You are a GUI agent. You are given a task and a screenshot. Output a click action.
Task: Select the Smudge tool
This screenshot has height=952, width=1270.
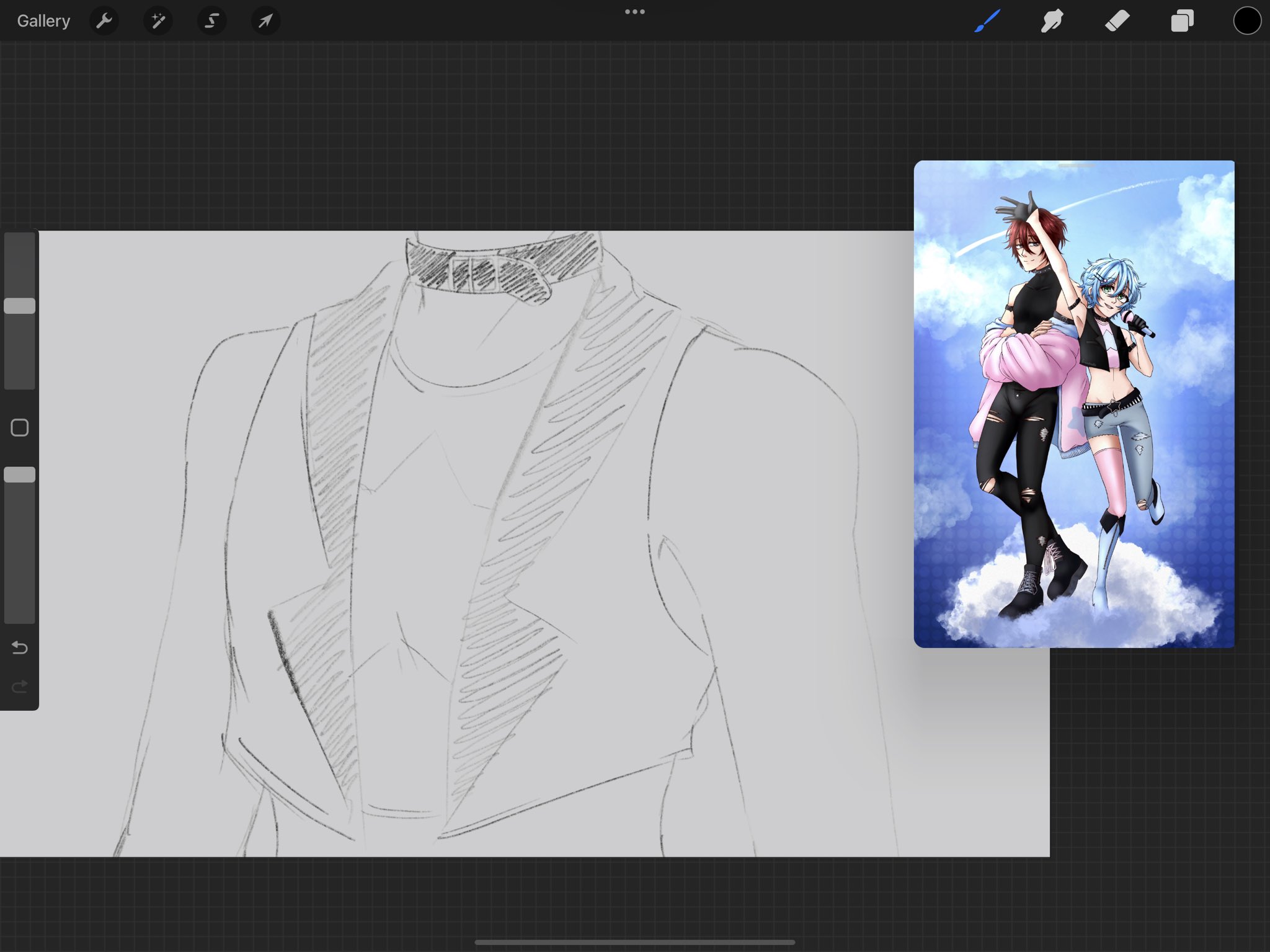[1052, 21]
